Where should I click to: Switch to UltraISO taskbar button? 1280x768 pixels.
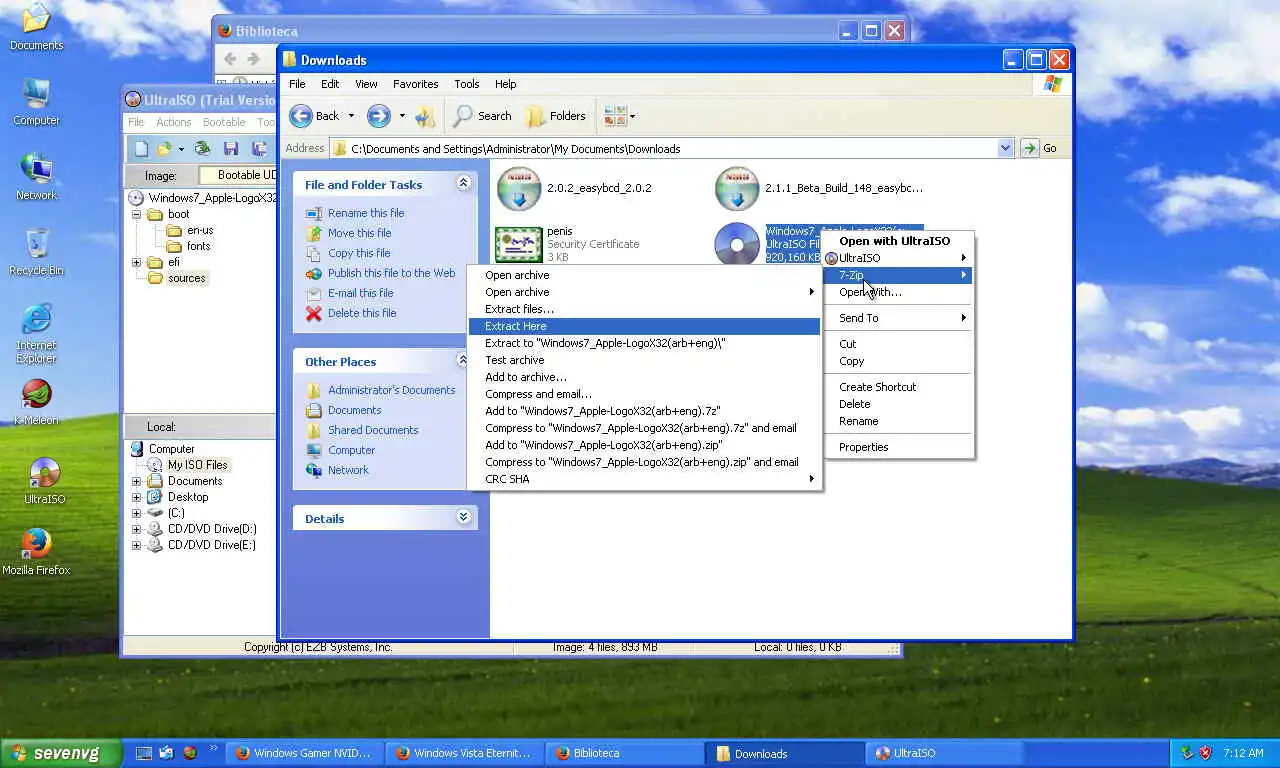point(943,753)
